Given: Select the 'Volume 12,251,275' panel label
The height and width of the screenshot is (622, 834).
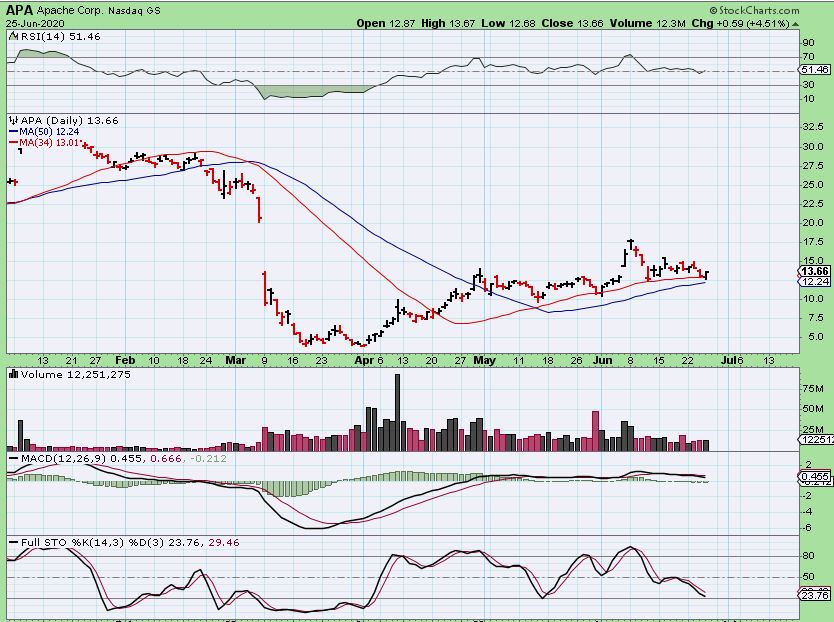Looking at the screenshot, I should (x=76, y=374).
